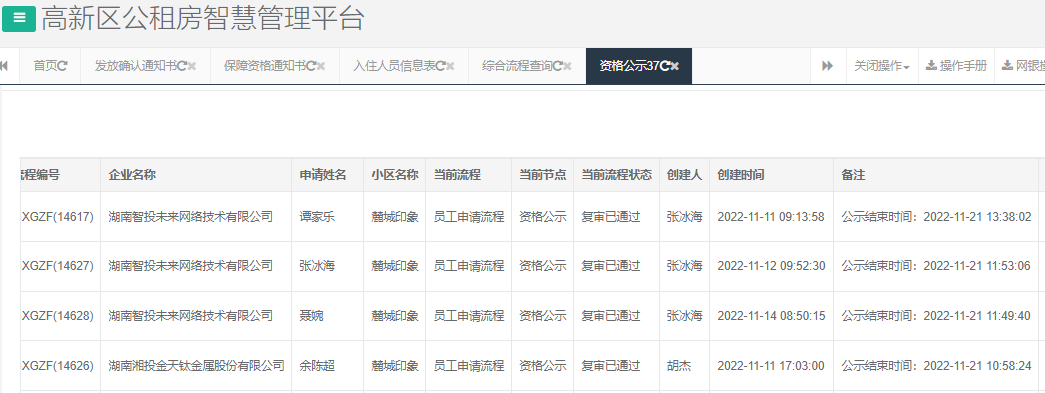
Task: Click the 当前节点 column header
Action: (x=542, y=175)
